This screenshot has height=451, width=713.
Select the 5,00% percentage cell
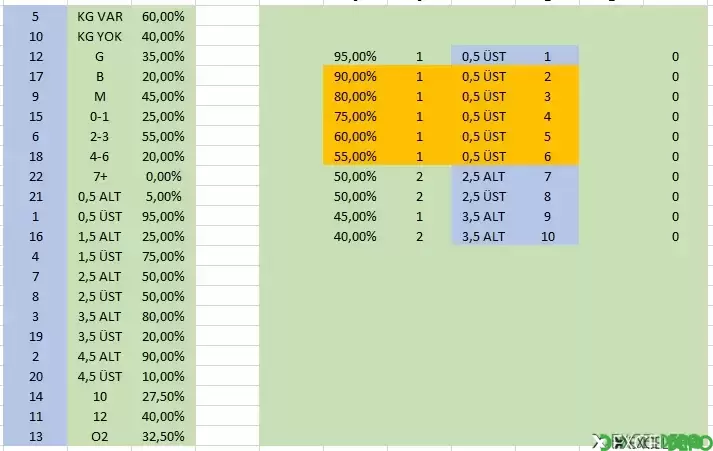(x=163, y=196)
